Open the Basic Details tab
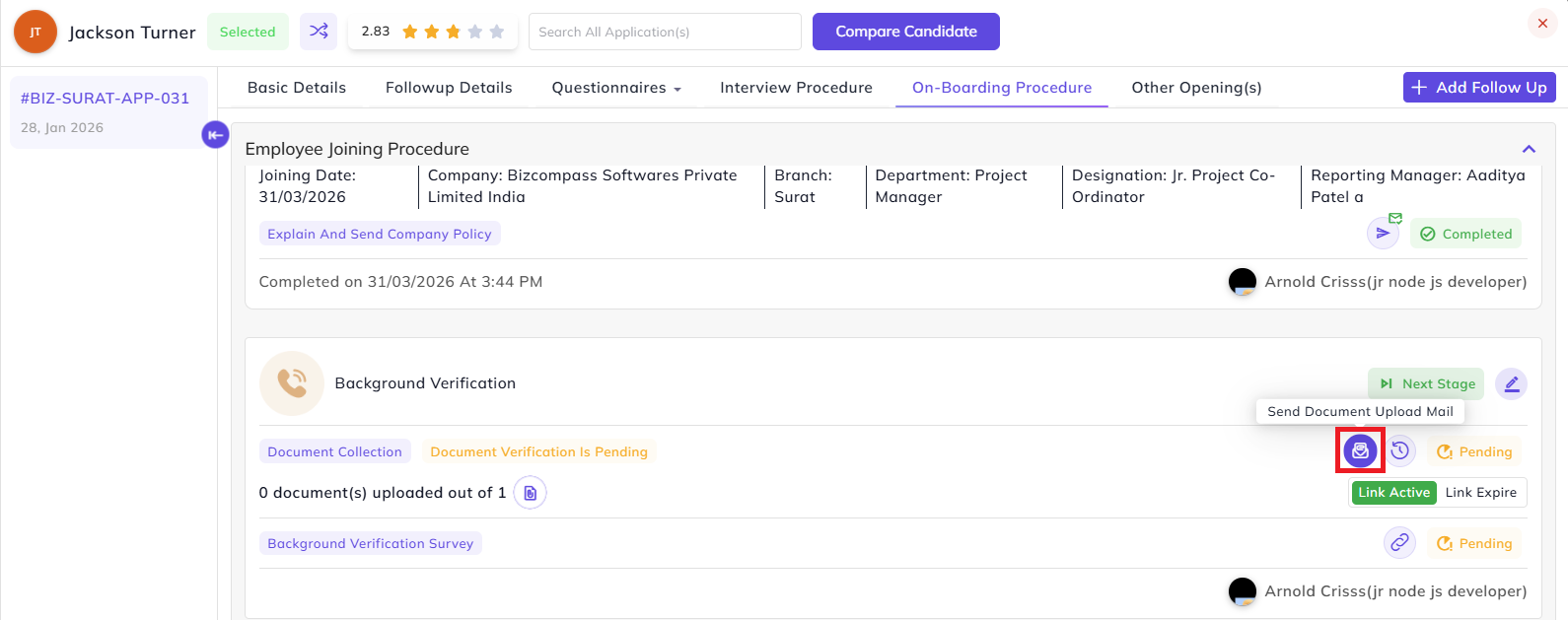1568x620 pixels. click(297, 88)
